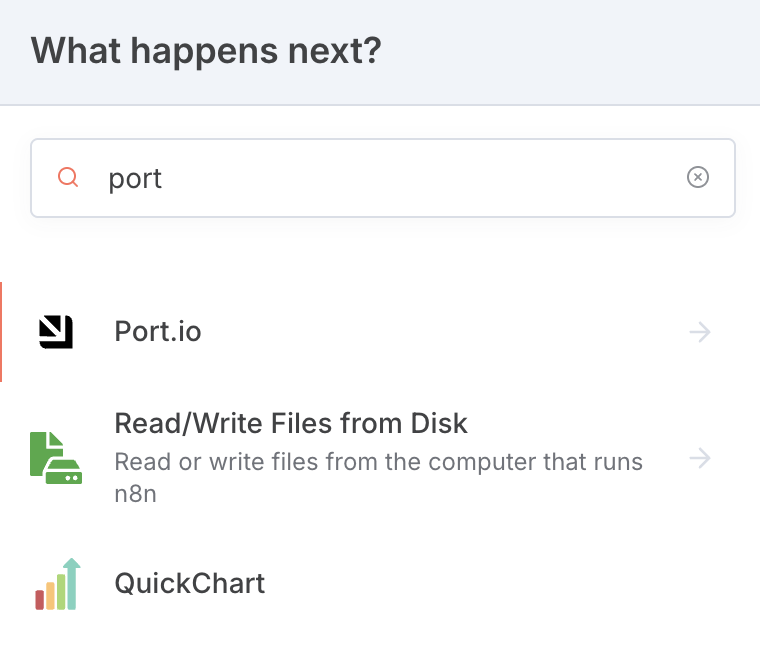Click the Read/Write Files description text
Screen dimensions: 760x652
click(378, 462)
